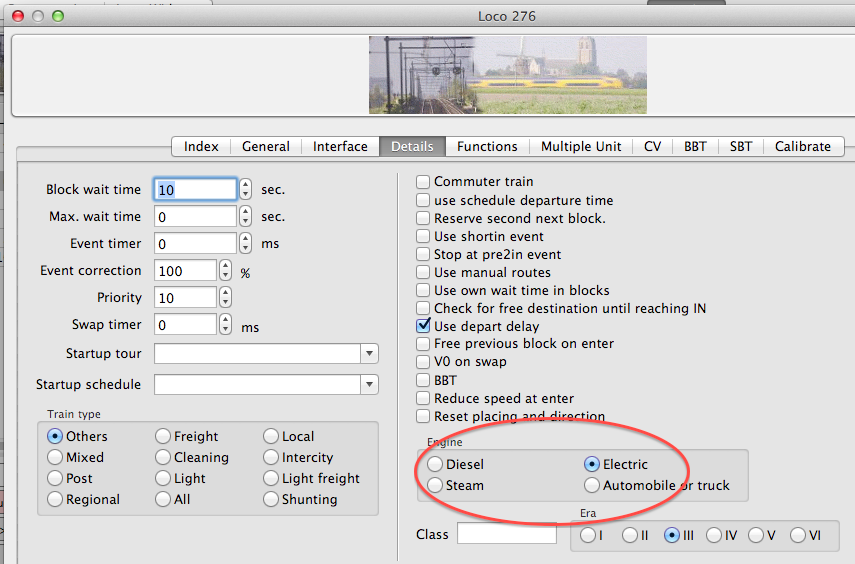Enable the Commuter train checkbox
This screenshot has width=855, height=564.
click(423, 182)
